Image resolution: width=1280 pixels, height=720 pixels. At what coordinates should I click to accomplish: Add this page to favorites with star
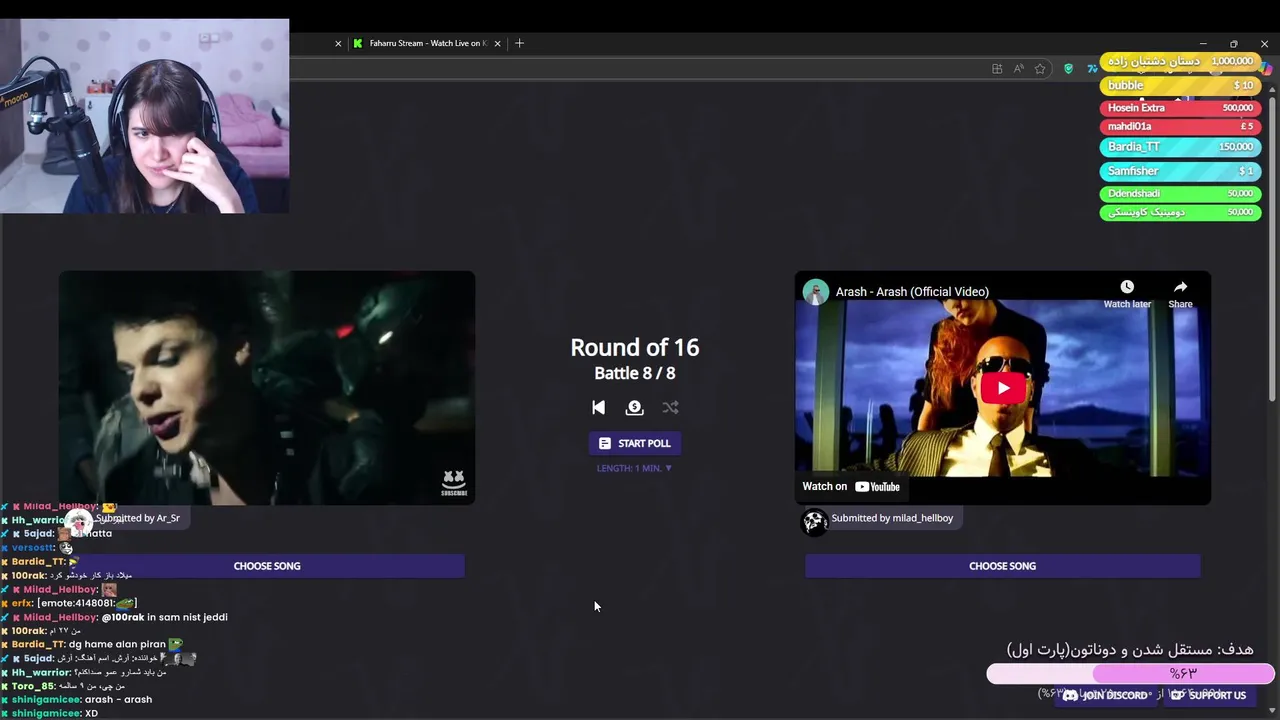pyautogui.click(x=1040, y=68)
